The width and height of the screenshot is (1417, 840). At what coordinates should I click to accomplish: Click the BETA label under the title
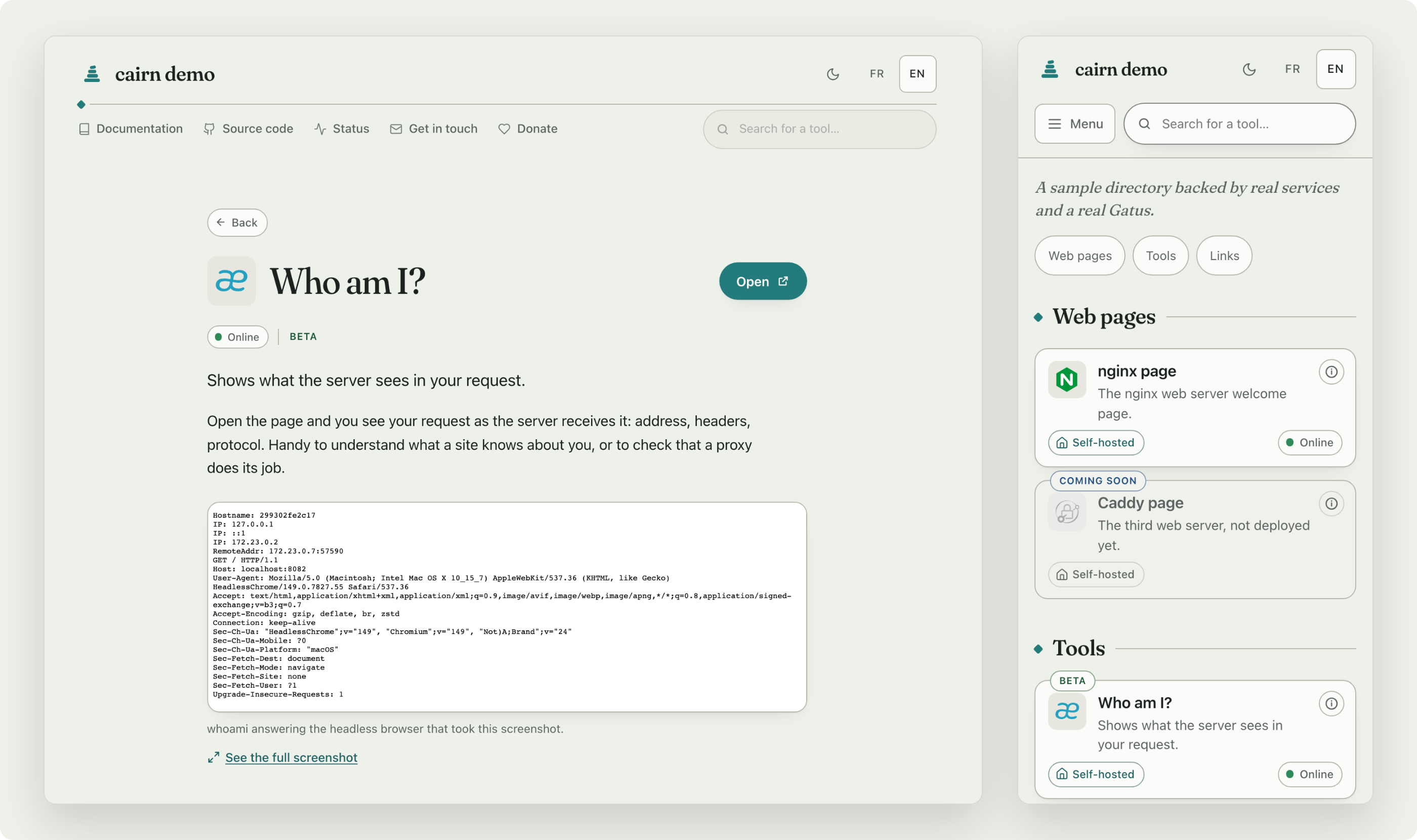(x=304, y=336)
